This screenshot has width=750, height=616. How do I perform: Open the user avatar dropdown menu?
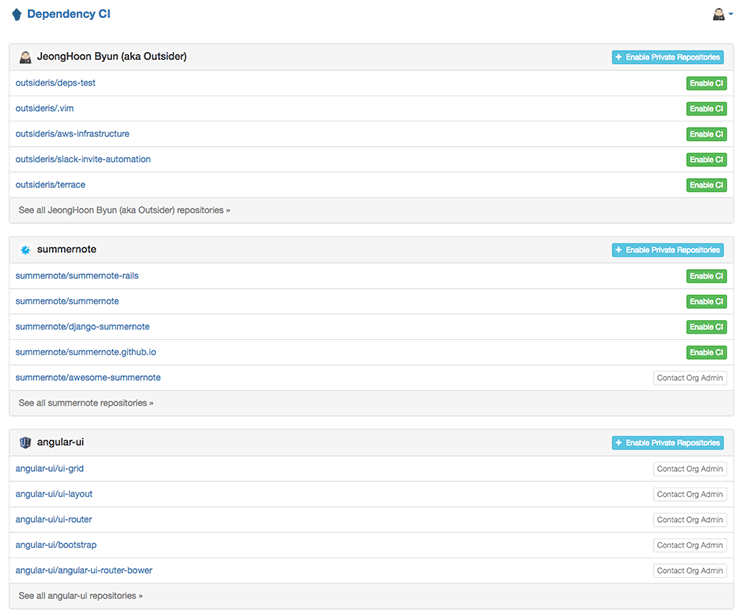[x=722, y=14]
